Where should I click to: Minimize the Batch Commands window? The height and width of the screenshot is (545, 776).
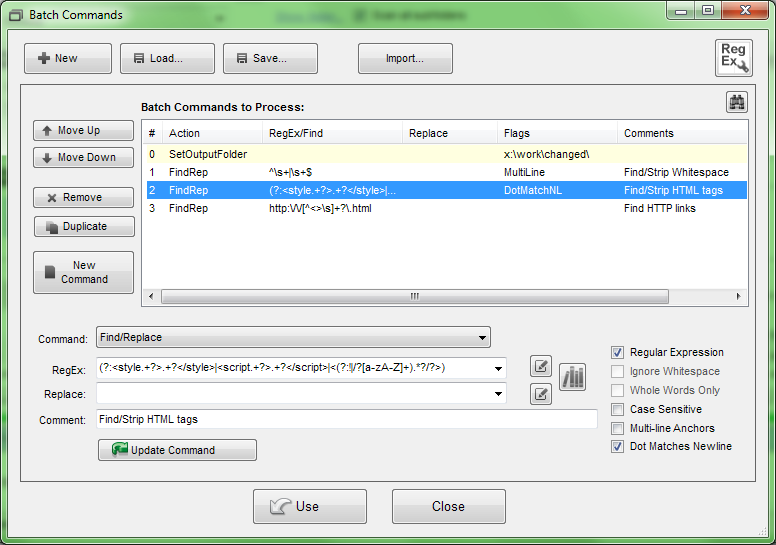point(681,10)
